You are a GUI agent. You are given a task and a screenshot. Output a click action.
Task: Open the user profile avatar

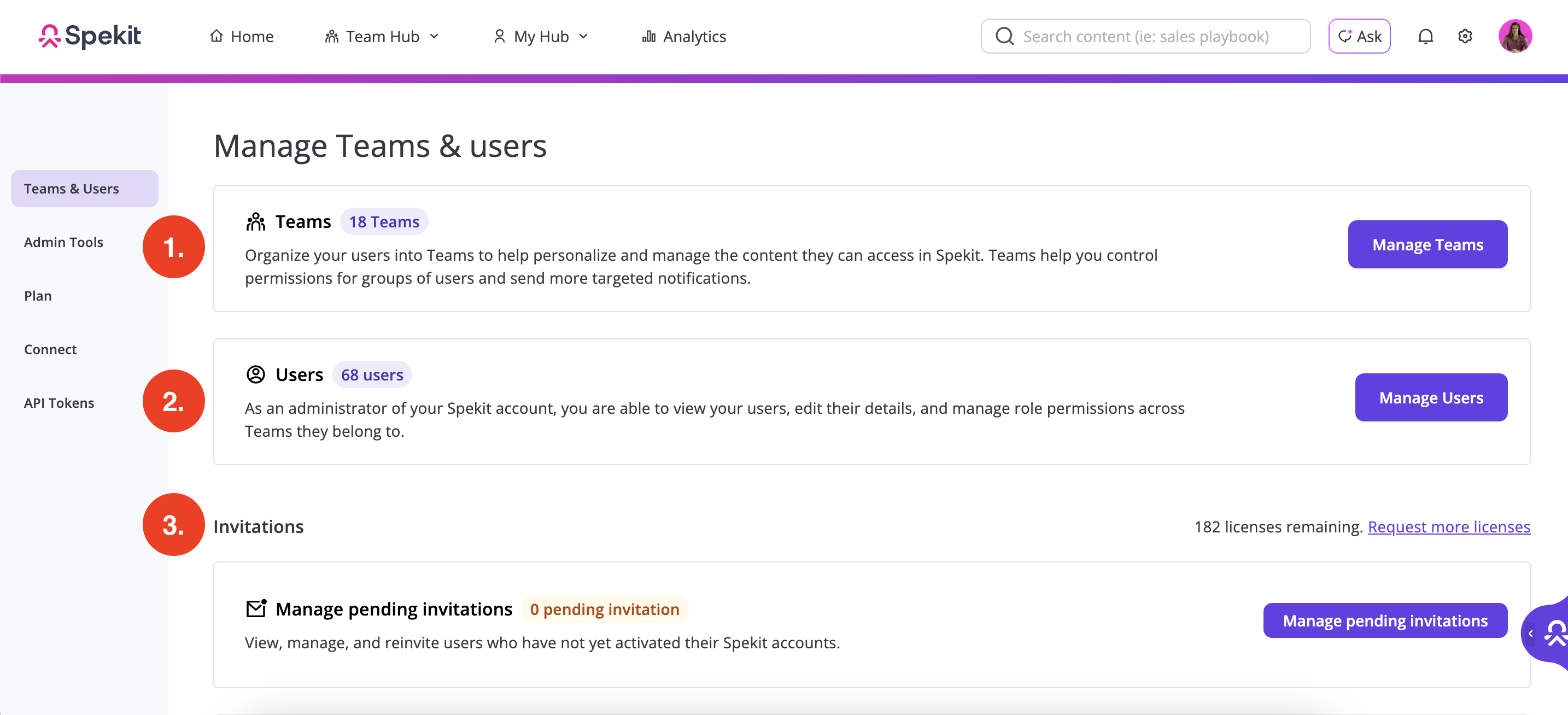pos(1514,36)
